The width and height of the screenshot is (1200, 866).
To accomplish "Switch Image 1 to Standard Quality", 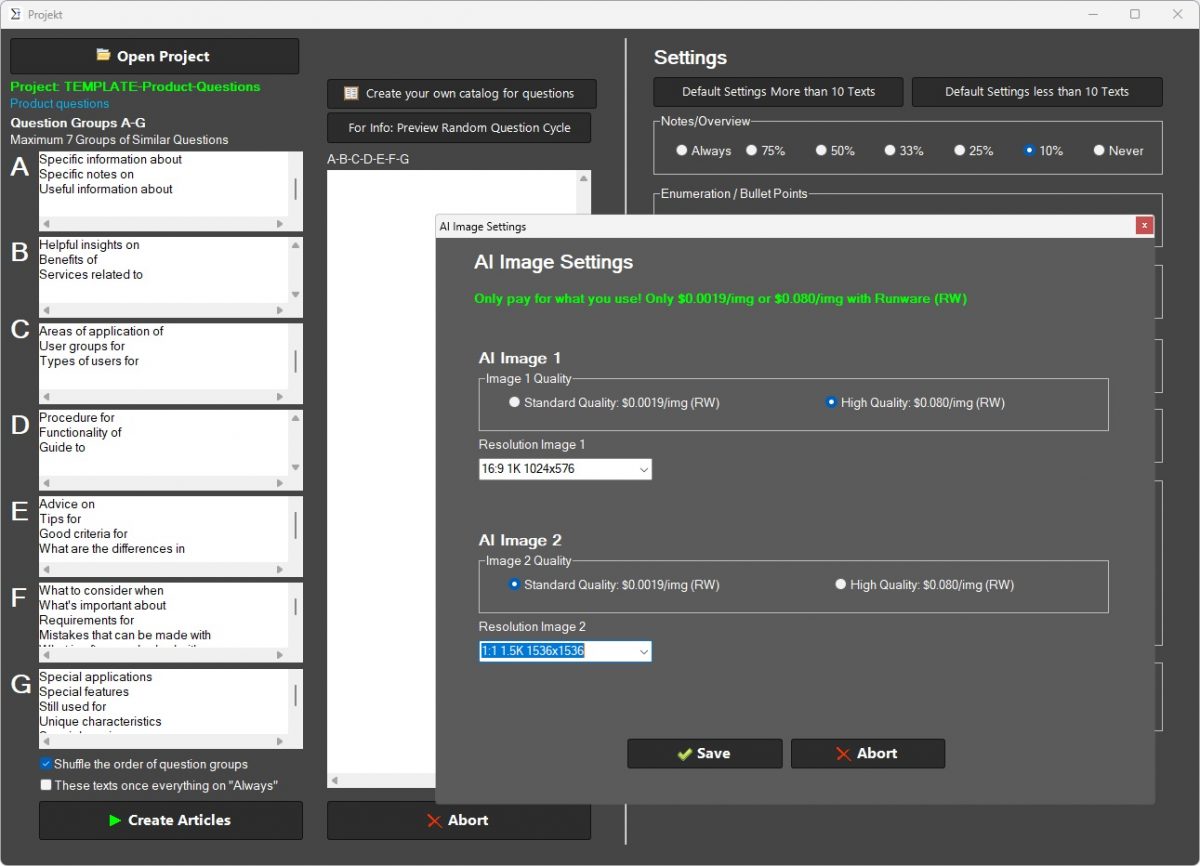I will click(x=514, y=402).
